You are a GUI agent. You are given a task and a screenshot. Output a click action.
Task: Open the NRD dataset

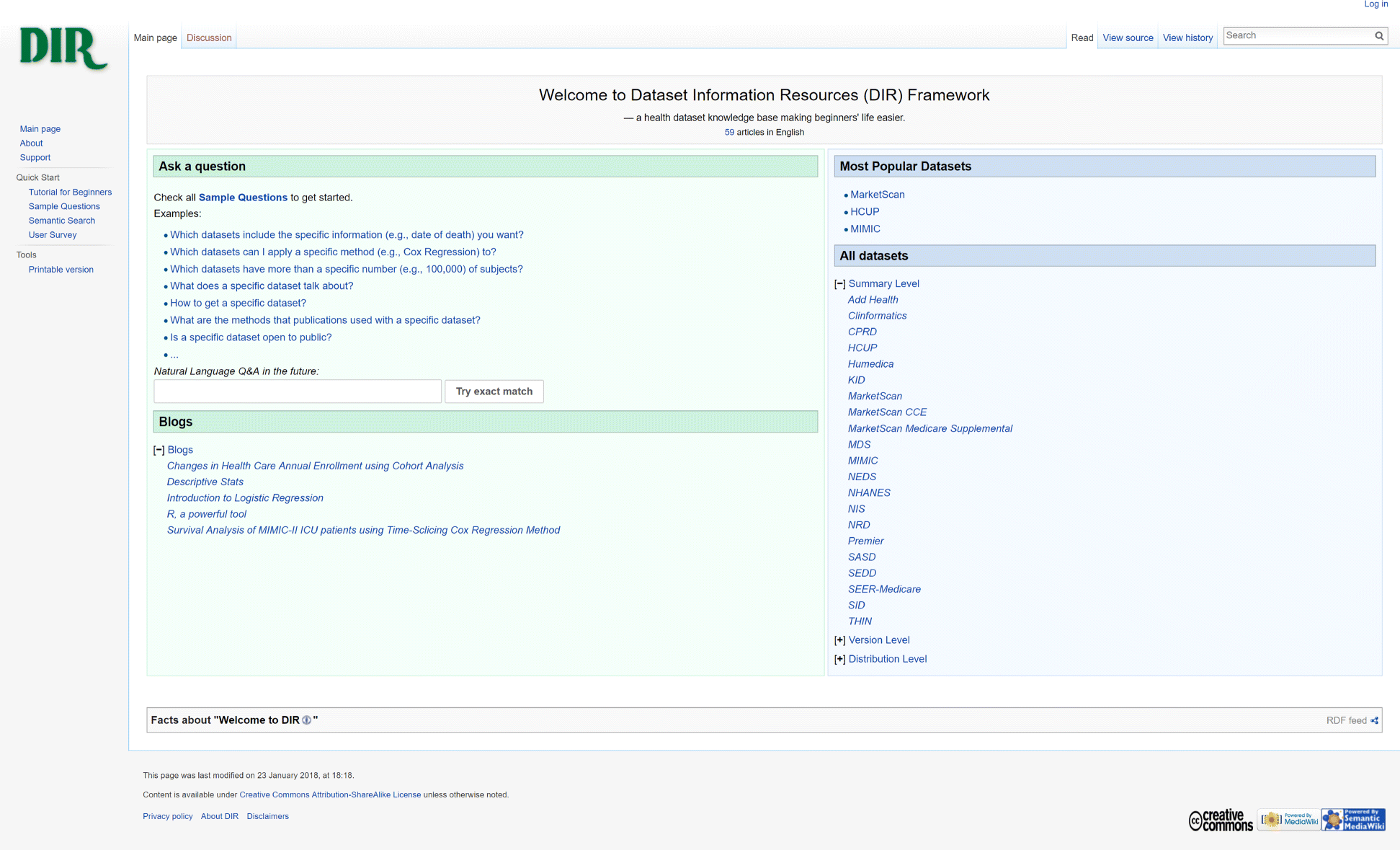(859, 525)
